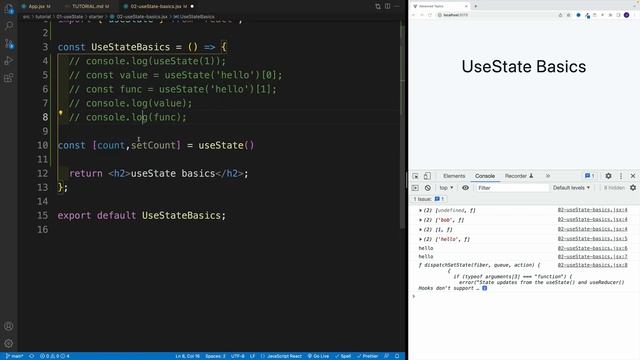Screen dimensions: 640x360
Task: Expand the [undefined, f] console entry
Action: pos(420,210)
